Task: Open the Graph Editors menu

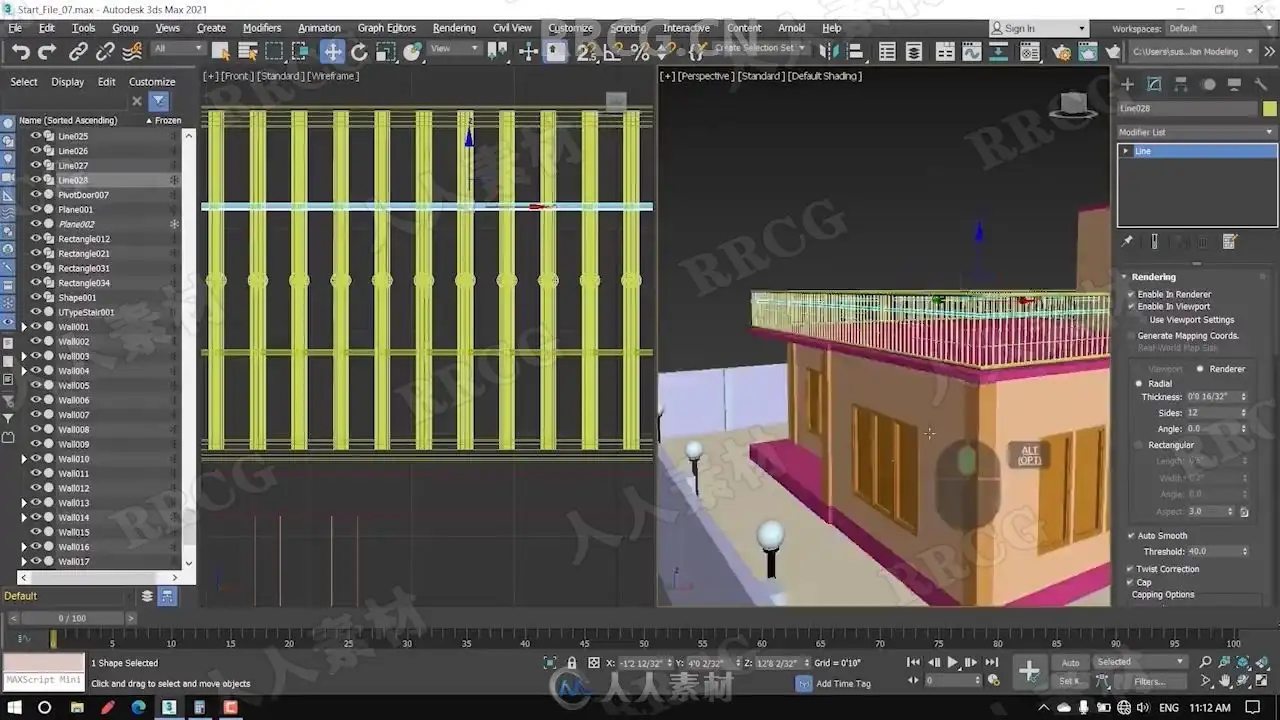Action: tap(387, 28)
